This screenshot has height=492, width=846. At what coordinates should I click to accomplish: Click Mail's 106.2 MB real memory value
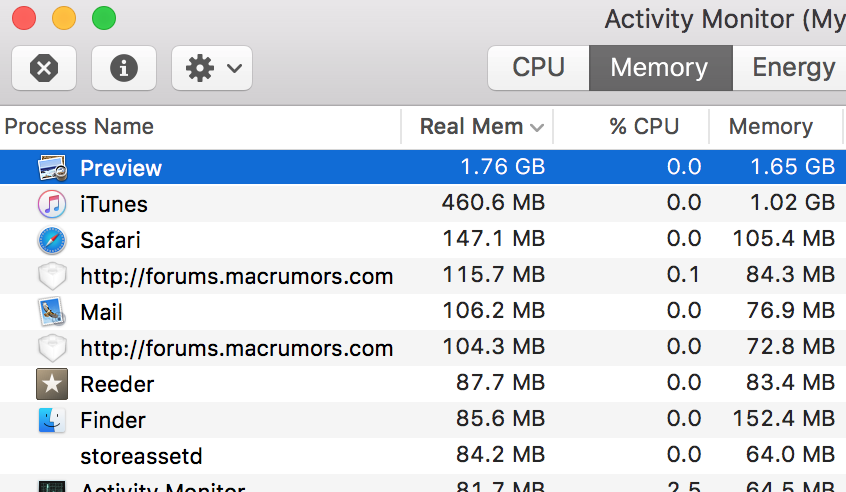pos(493,311)
